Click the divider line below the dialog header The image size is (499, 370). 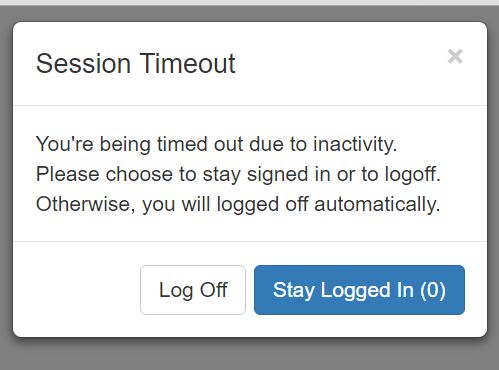(250, 105)
